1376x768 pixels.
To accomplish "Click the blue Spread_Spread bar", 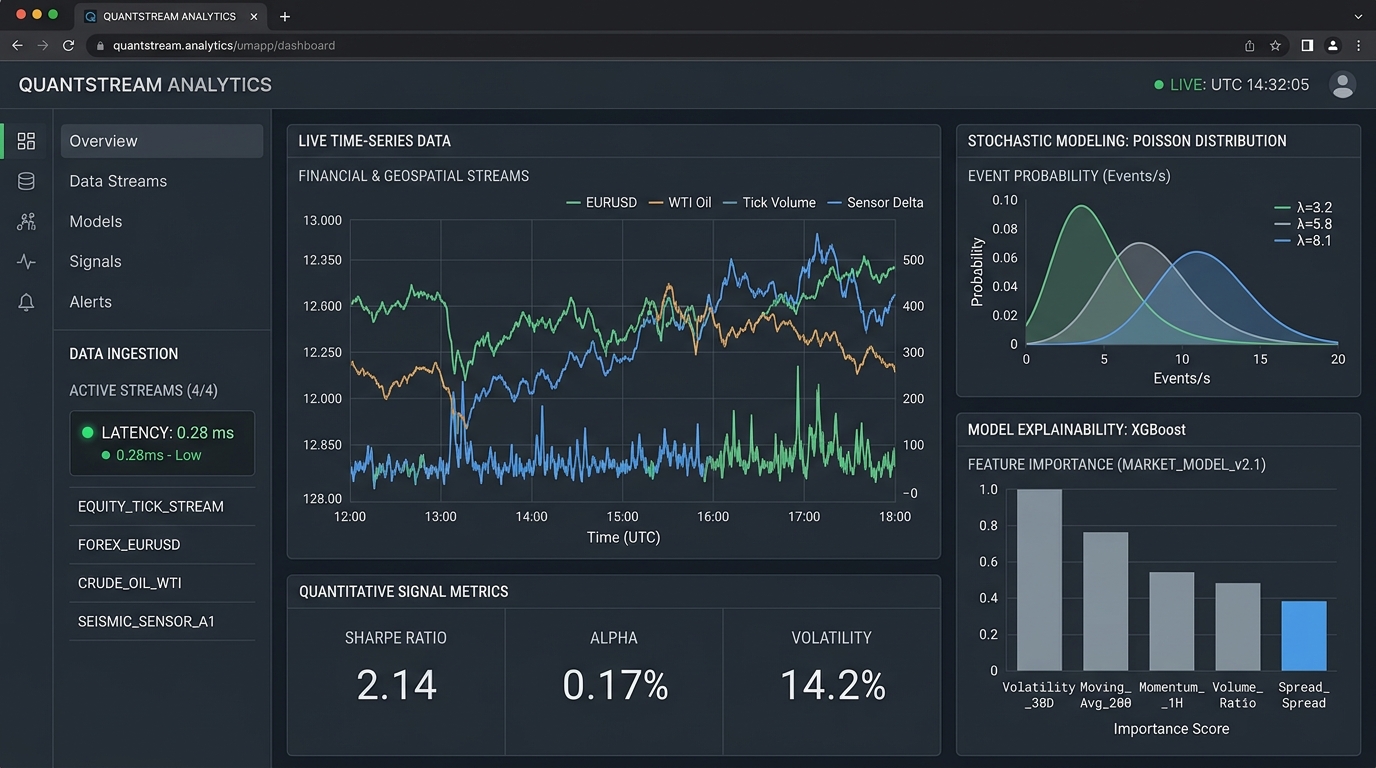I will click(x=1304, y=636).
